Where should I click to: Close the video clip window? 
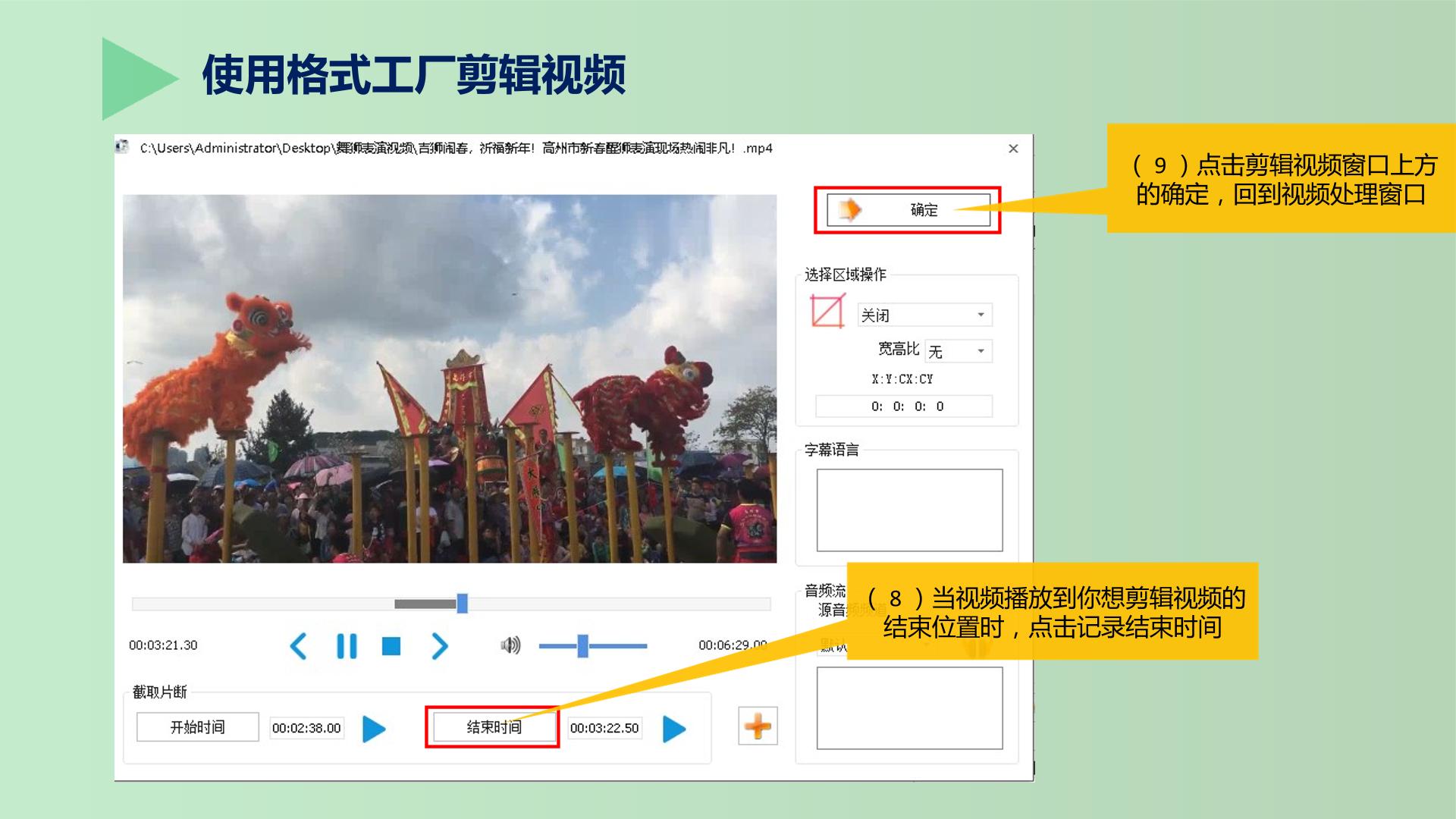(x=1013, y=149)
